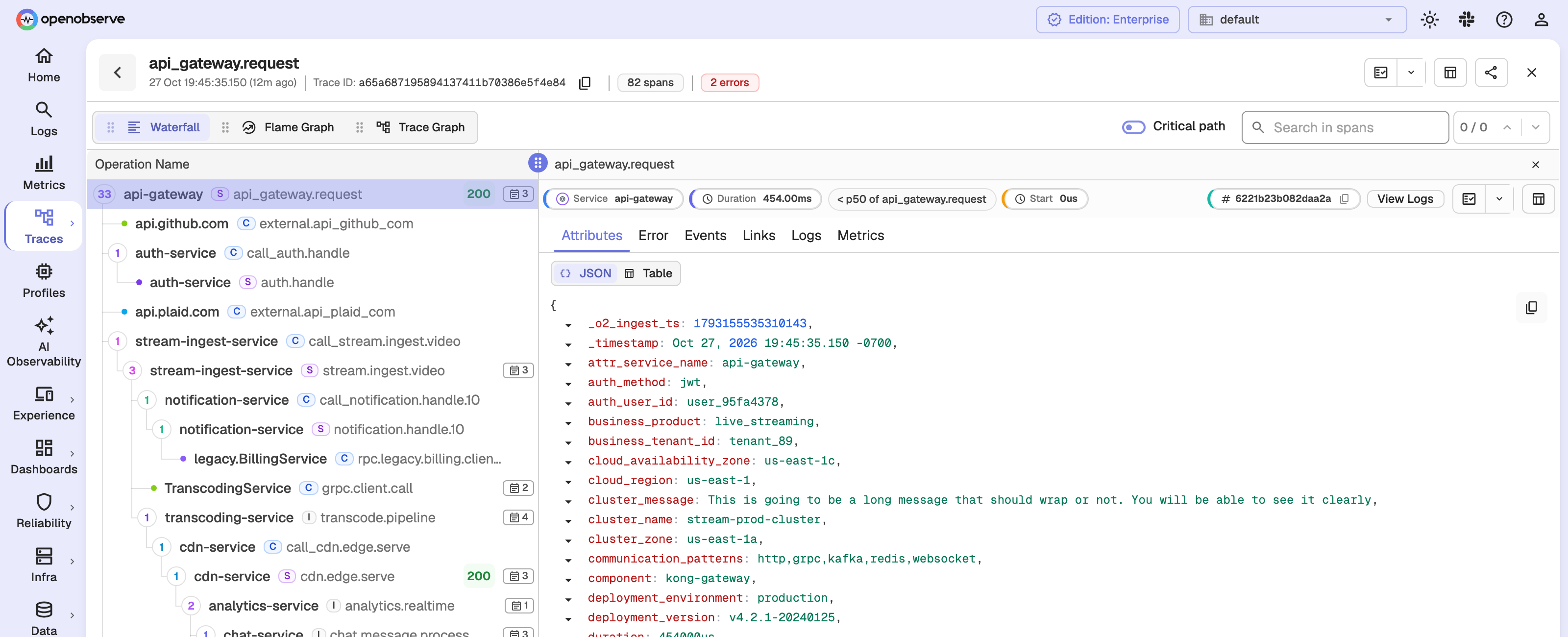
Task: Collapse the api-gateway node with 33 children
Action: pos(104,194)
